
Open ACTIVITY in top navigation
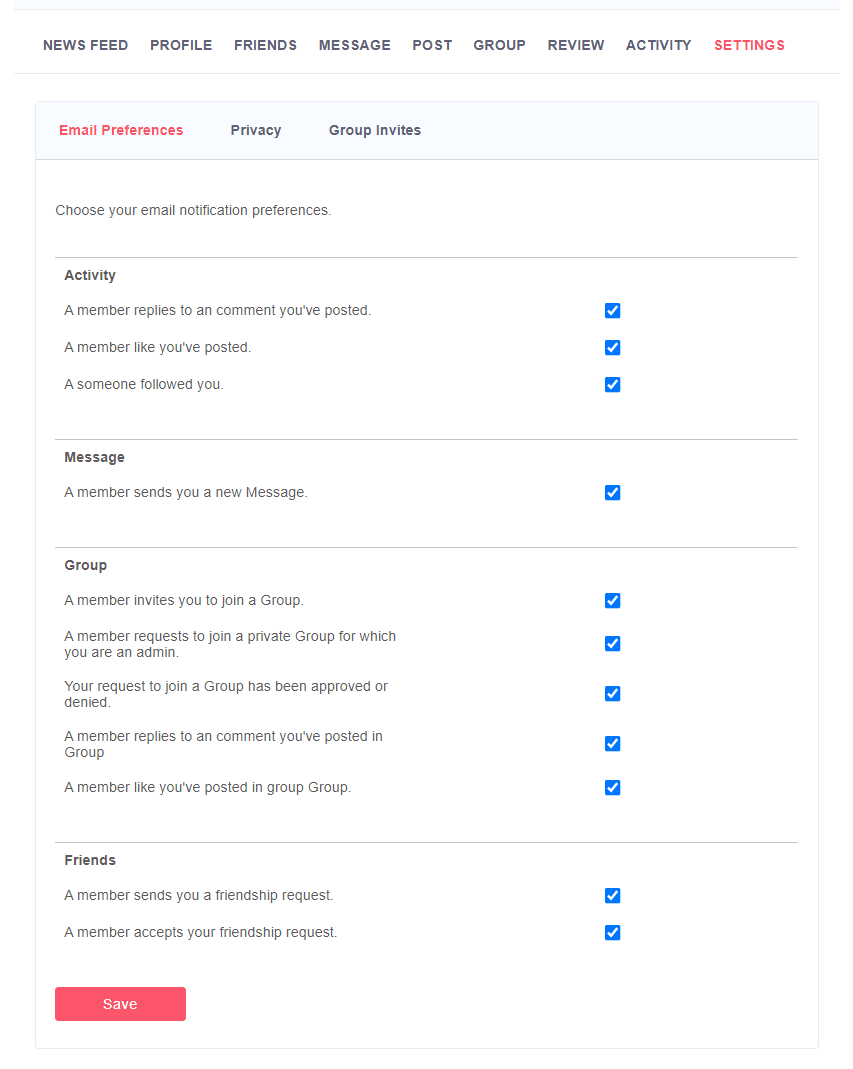point(659,45)
